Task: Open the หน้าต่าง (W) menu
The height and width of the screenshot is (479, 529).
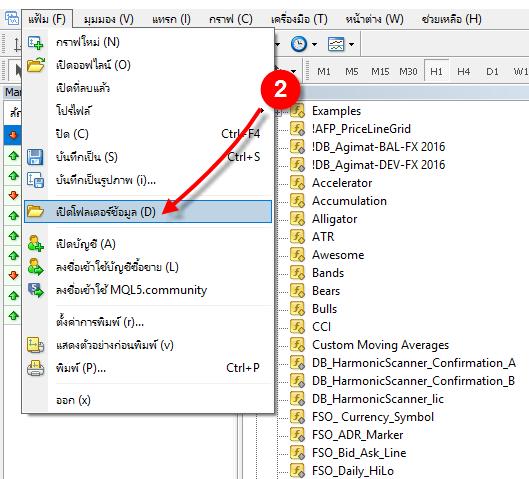Action: coord(374,19)
